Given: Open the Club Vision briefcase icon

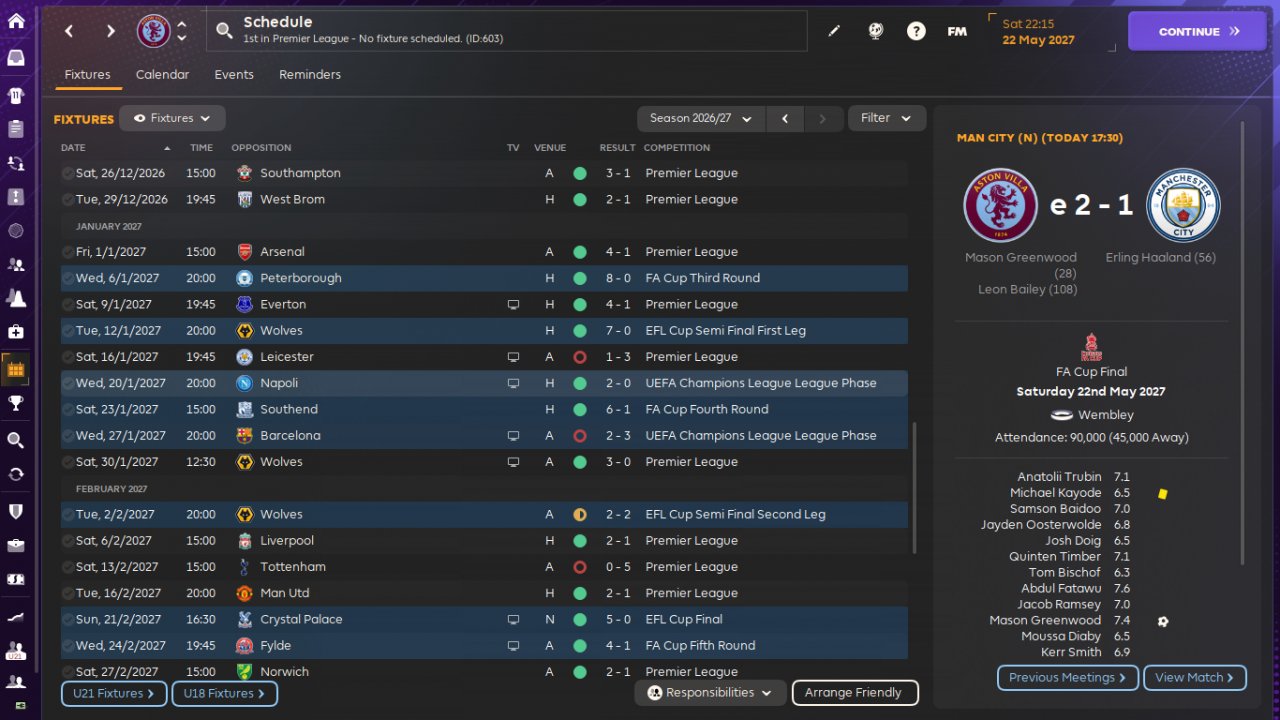Looking at the screenshot, I should [x=16, y=545].
